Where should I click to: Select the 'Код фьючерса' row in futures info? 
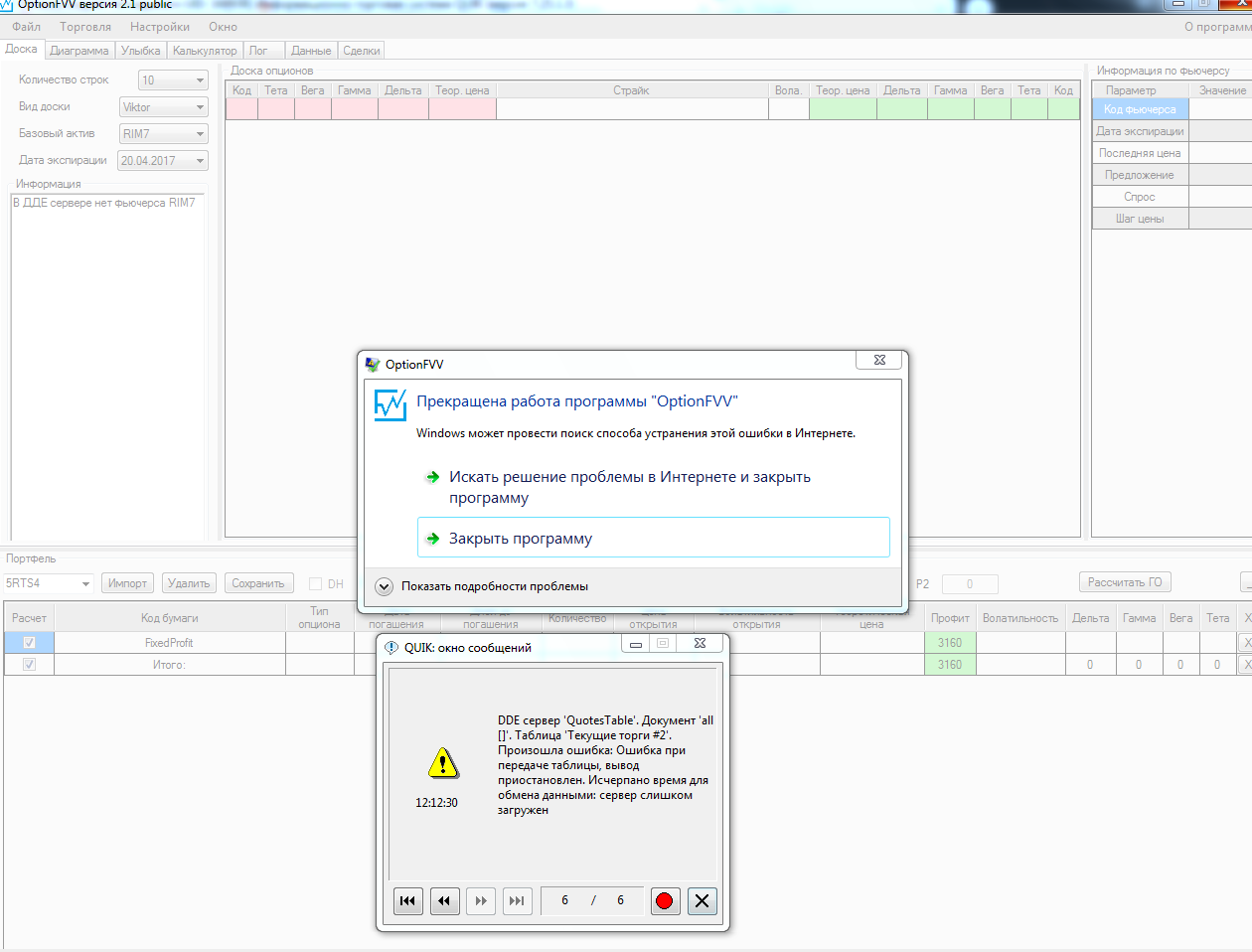[1140, 109]
